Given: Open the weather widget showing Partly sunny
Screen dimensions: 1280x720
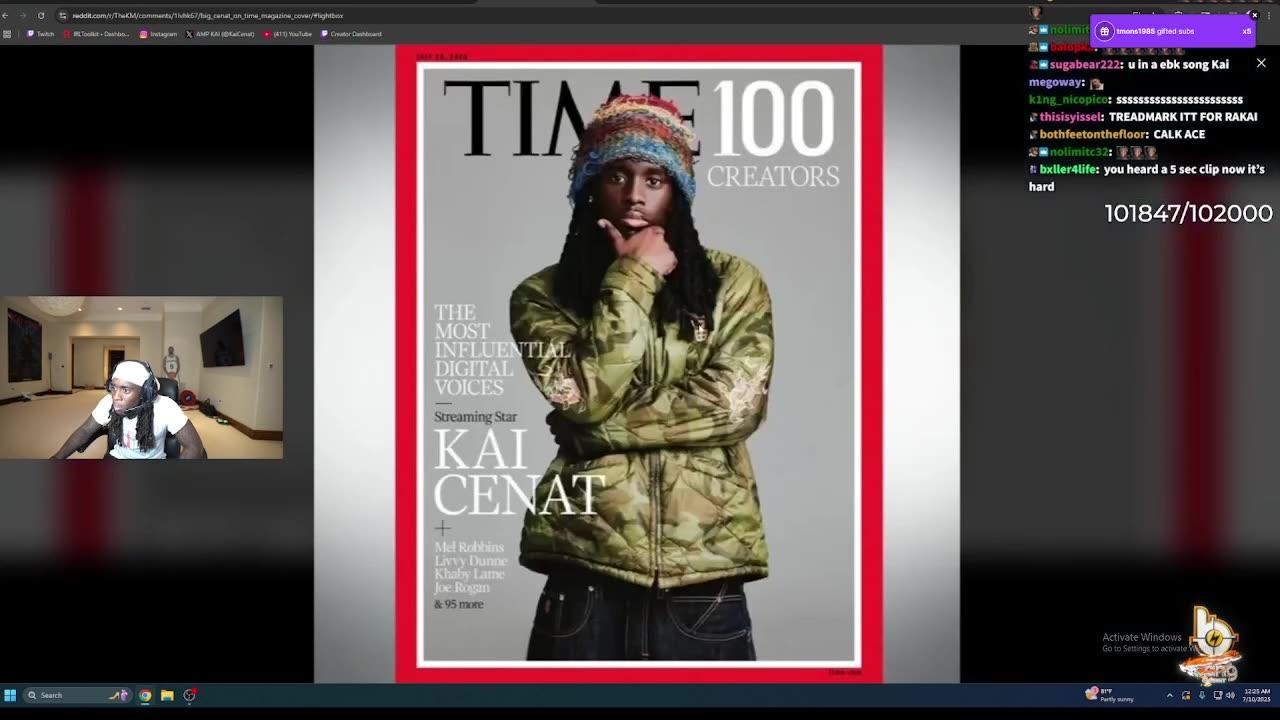Looking at the screenshot, I should click(1111, 695).
